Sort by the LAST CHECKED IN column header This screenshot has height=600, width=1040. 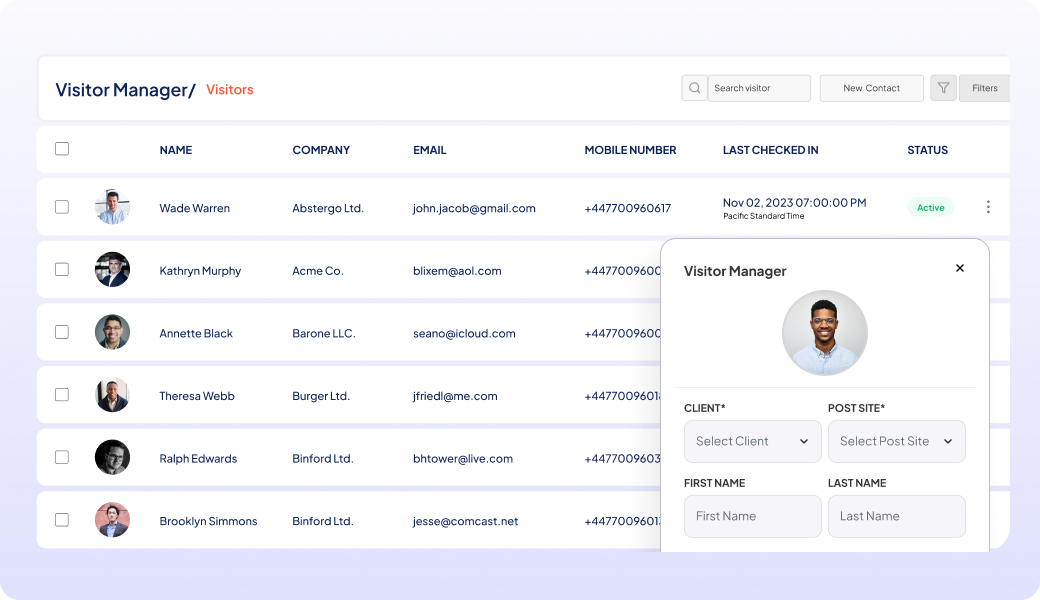pyautogui.click(x=771, y=150)
